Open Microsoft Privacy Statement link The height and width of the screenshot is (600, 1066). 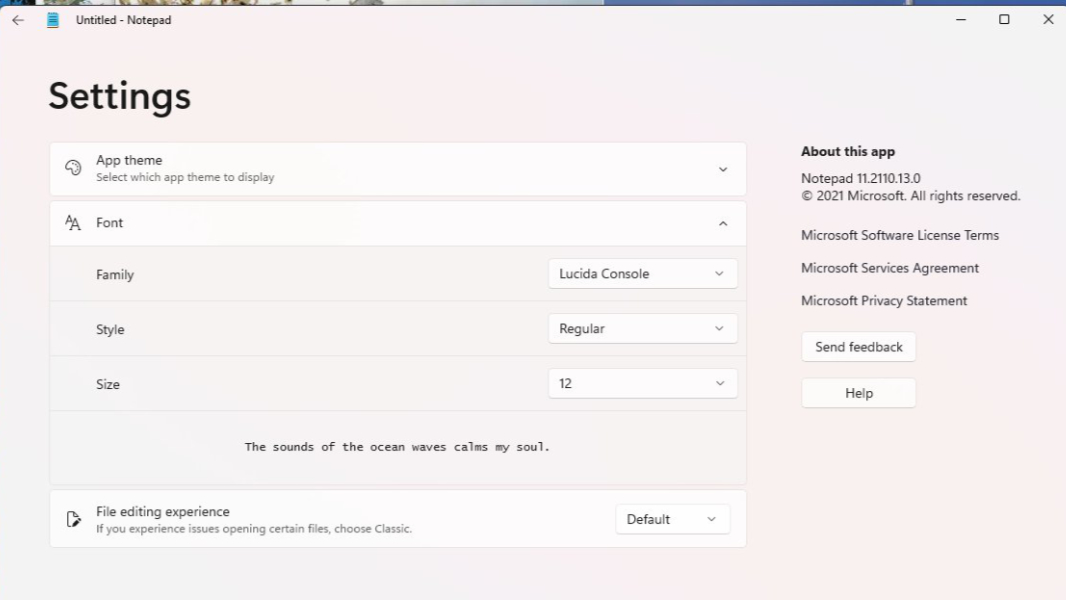tap(883, 301)
